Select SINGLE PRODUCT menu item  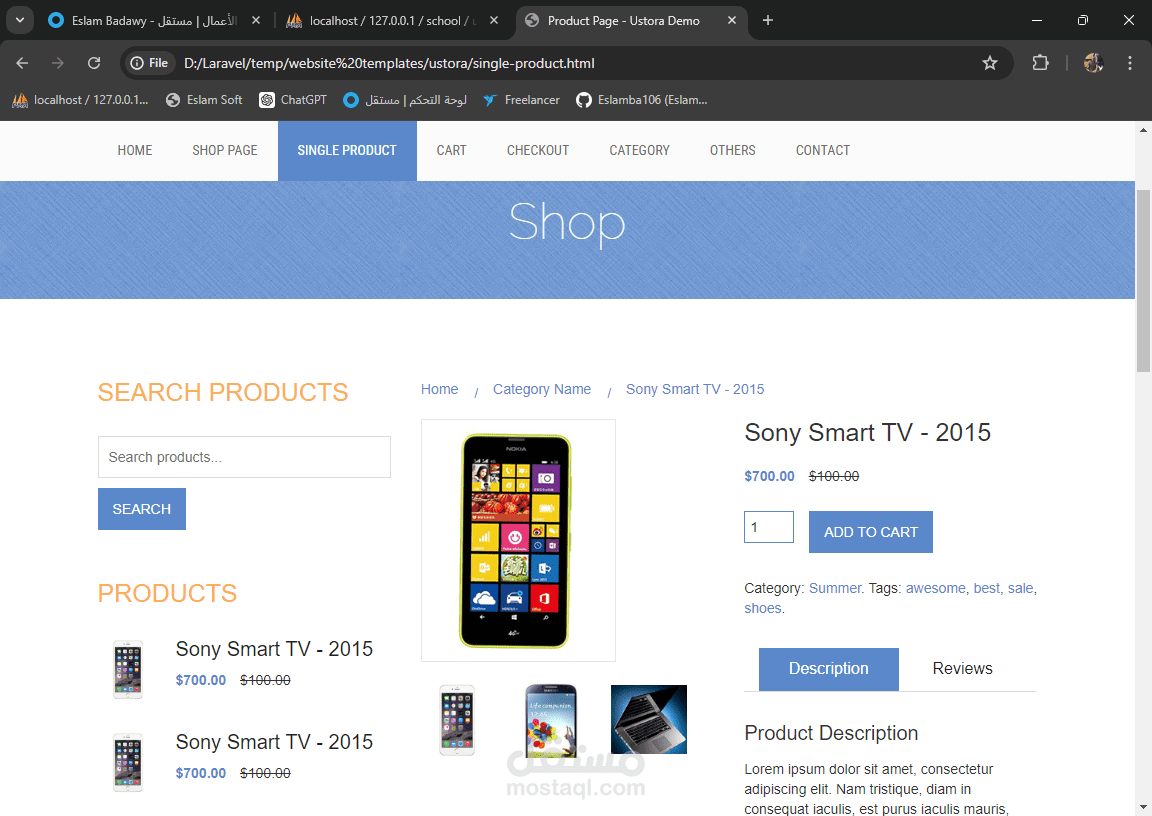pos(347,151)
